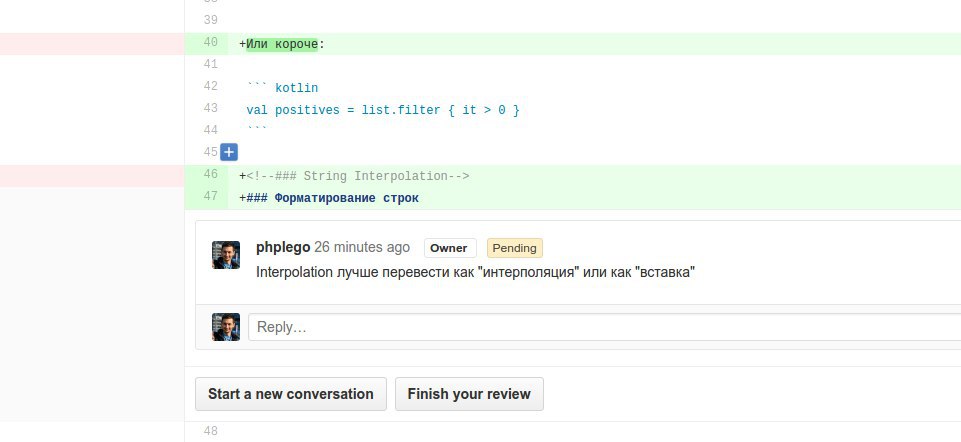961x442 pixels.
Task: Click line number 47 in the diff
Action: 210,197
